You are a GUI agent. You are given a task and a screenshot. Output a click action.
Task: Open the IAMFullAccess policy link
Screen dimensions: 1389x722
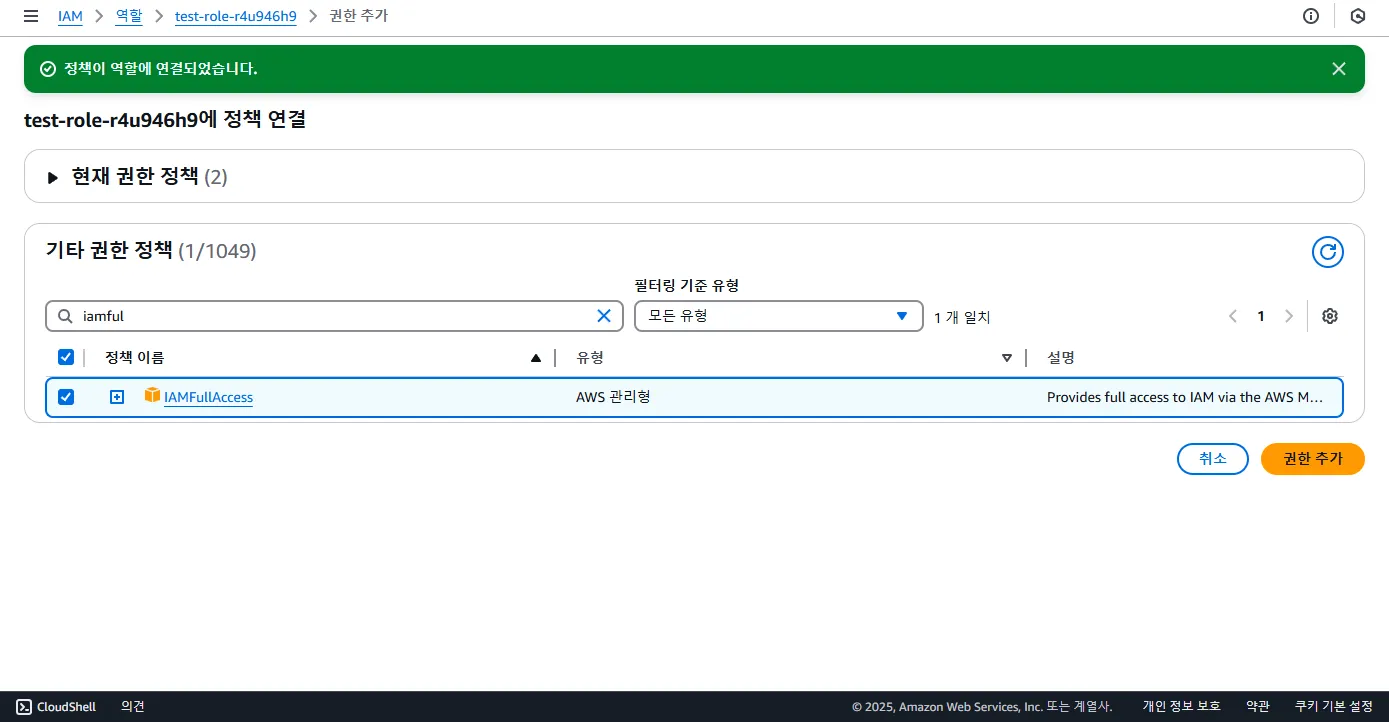208,397
